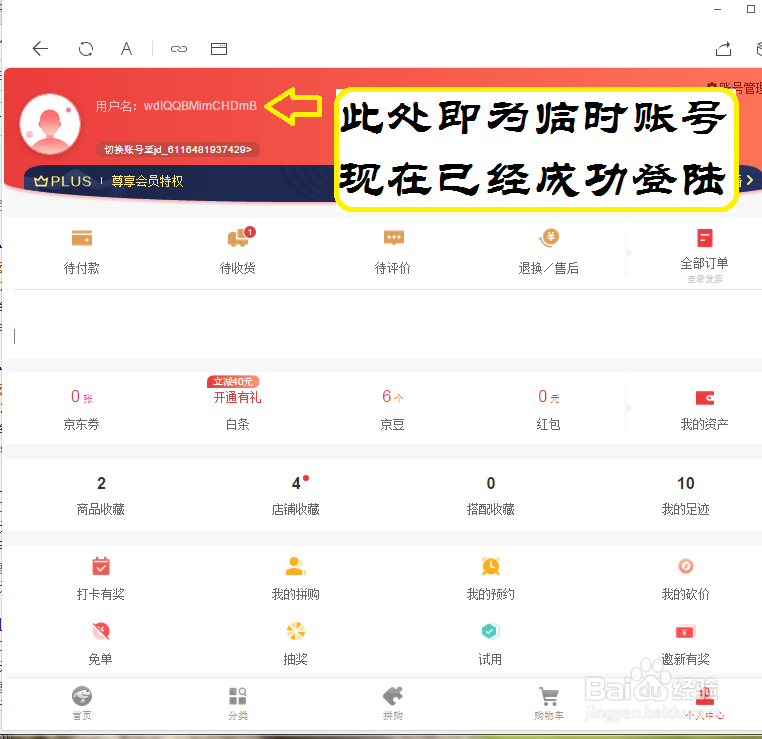Open the card window icon in toolbar
The image size is (762, 739).
219,49
